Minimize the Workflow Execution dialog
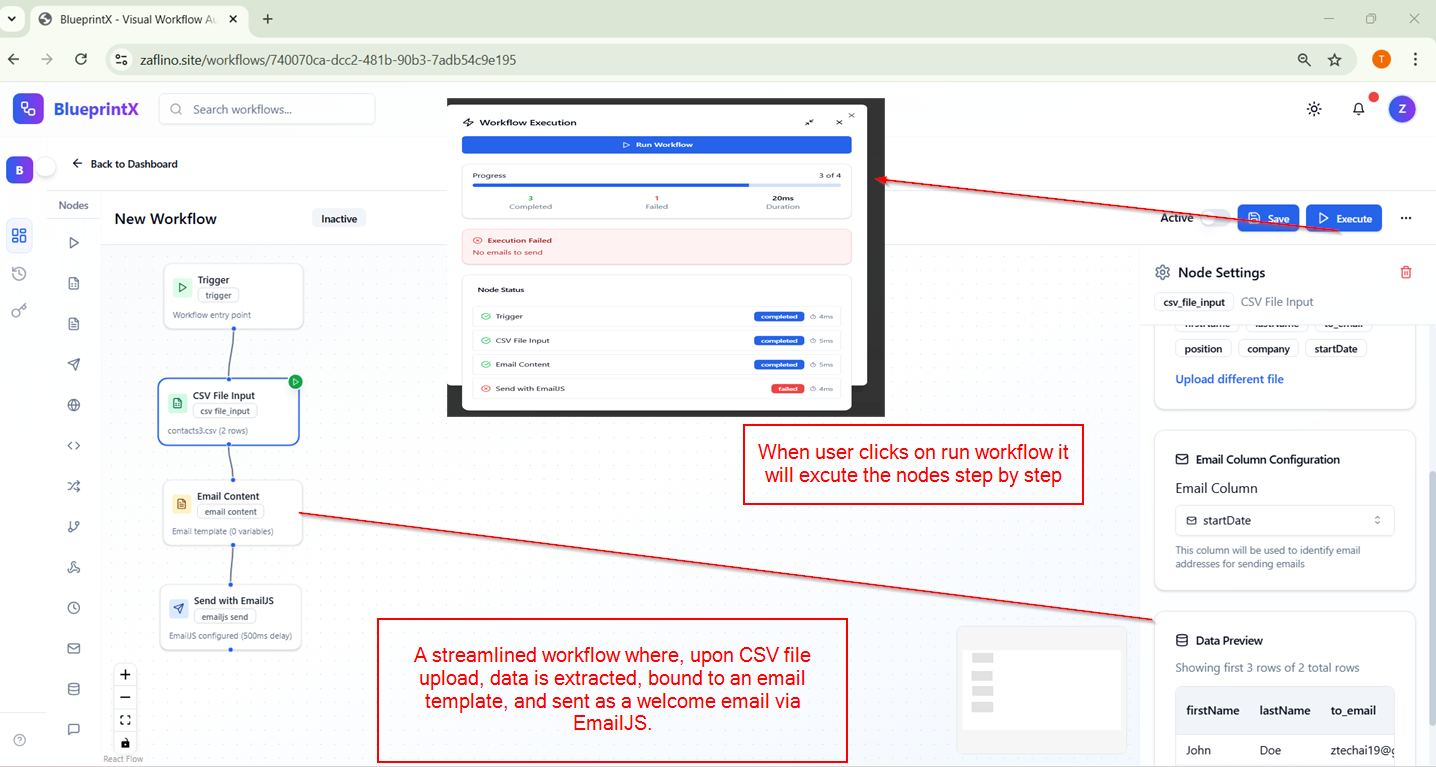This screenshot has width=1436, height=767. pyautogui.click(x=809, y=122)
